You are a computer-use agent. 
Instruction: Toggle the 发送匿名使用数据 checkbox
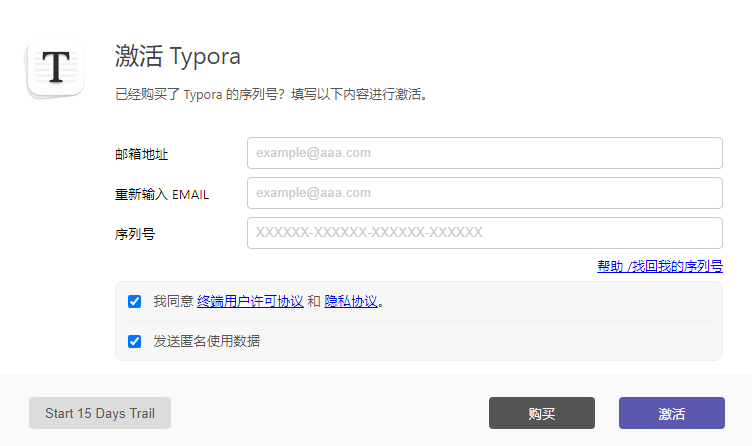coord(134,341)
